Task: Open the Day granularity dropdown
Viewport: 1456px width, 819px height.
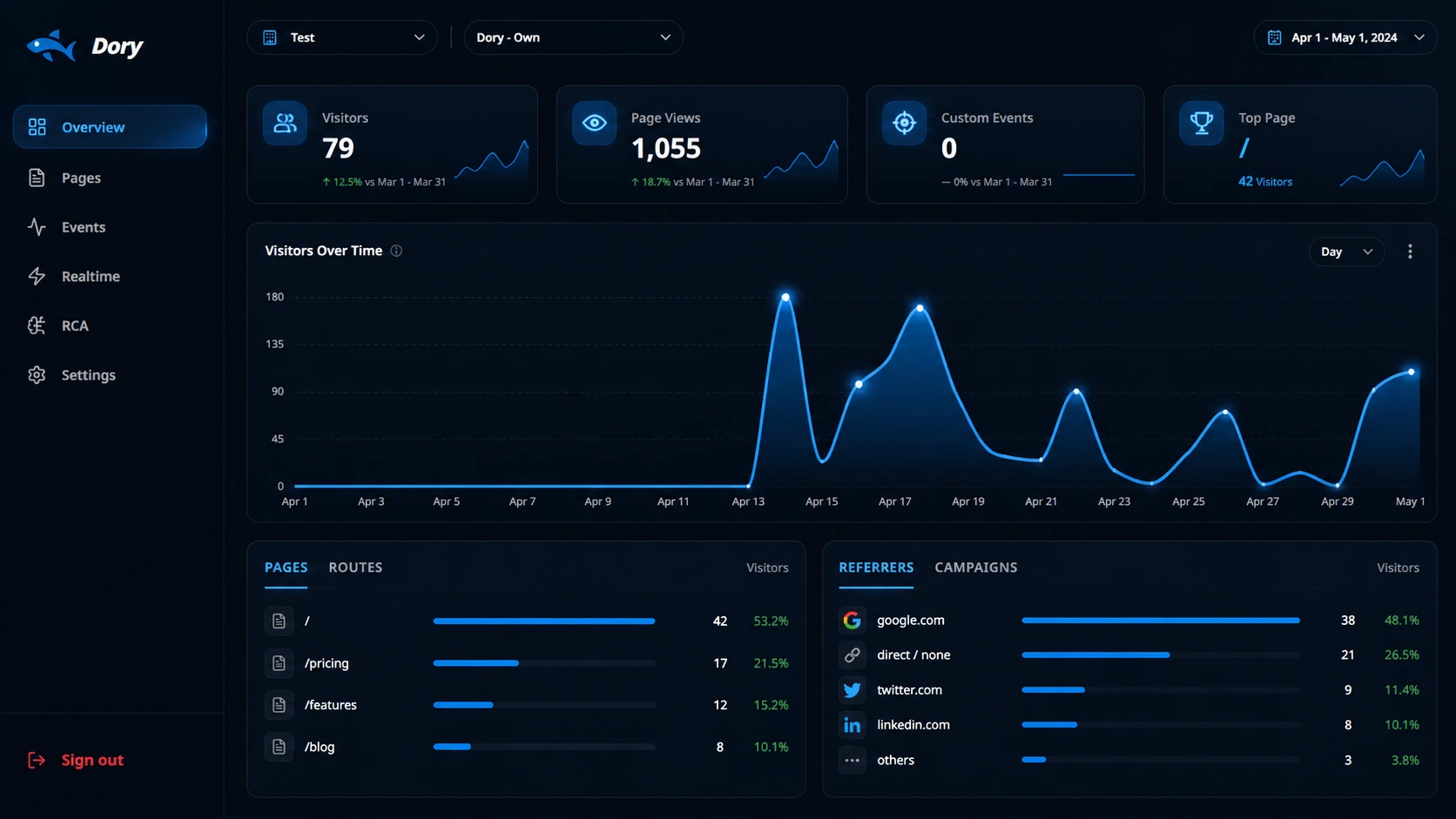Action: click(x=1346, y=252)
